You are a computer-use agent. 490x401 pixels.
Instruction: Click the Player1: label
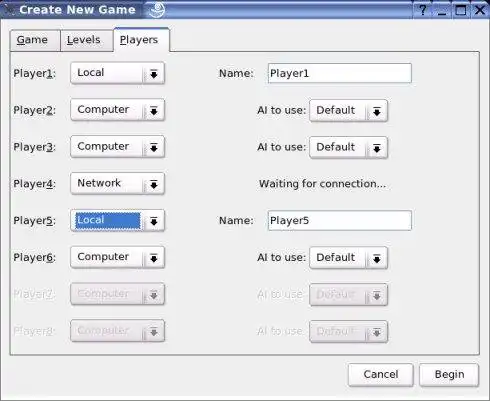(34, 73)
